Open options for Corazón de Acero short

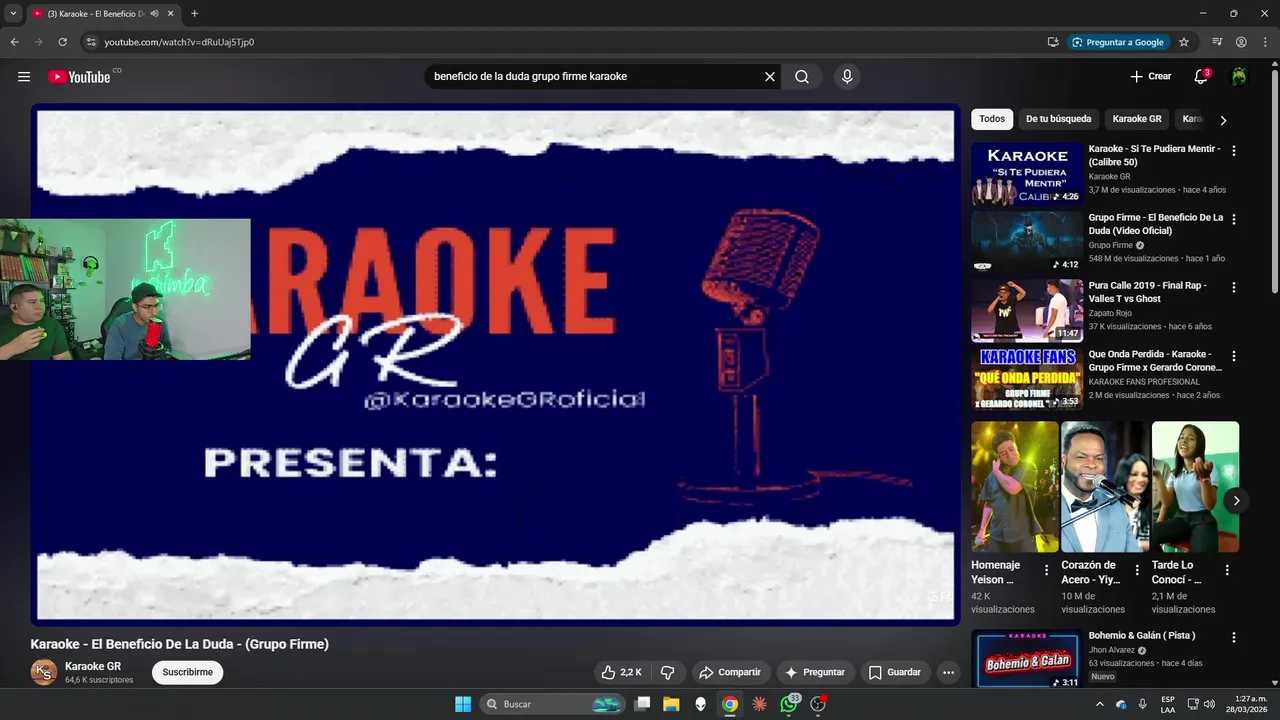click(x=1137, y=570)
